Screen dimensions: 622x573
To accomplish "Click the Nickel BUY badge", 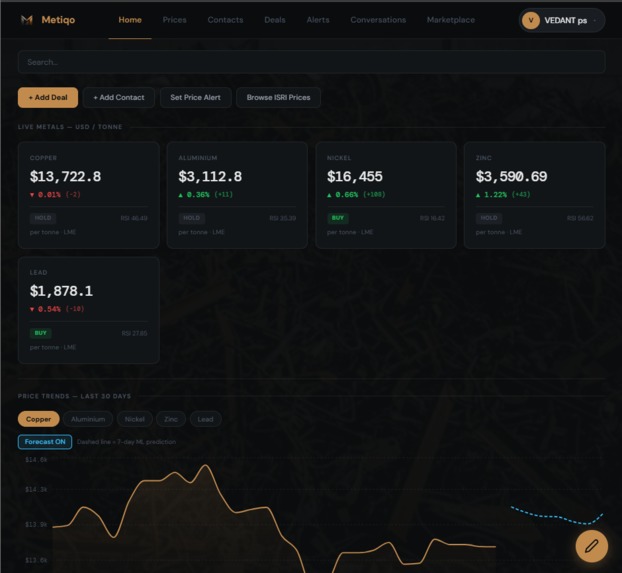I will 338,218.
